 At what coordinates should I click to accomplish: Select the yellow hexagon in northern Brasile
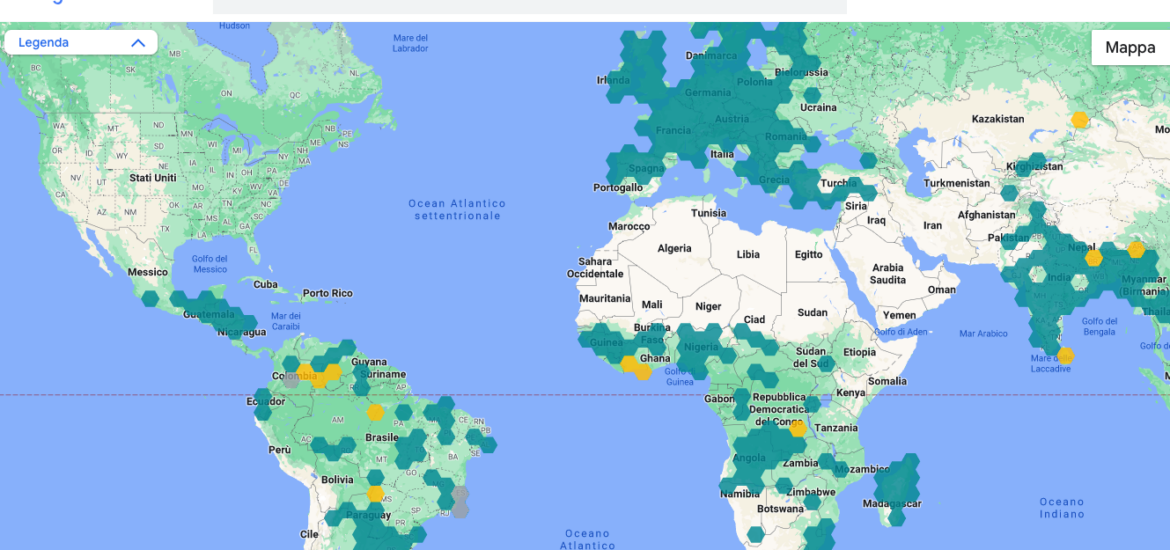click(375, 412)
